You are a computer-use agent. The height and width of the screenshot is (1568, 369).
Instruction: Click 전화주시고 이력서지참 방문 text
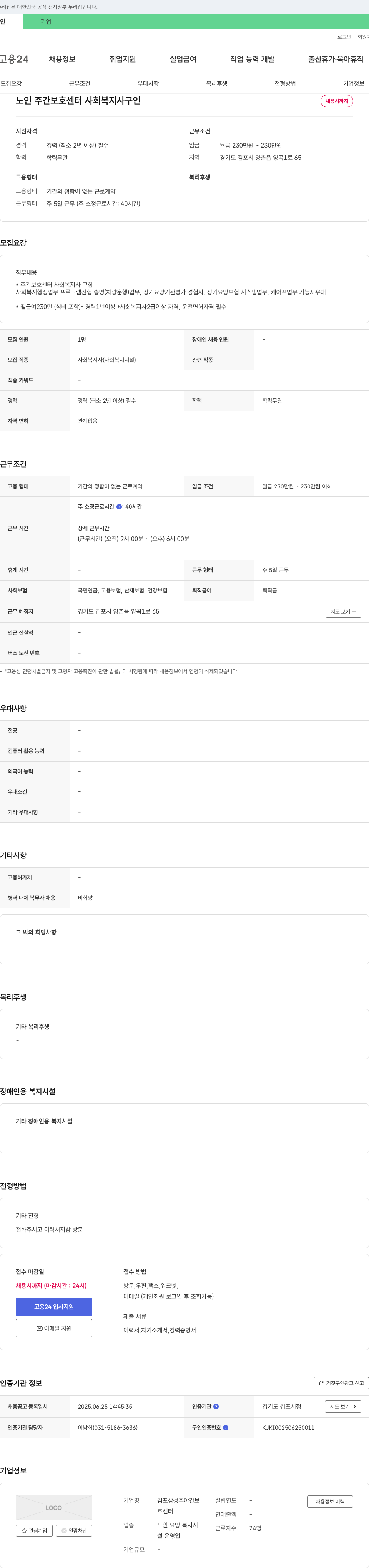pos(49,1230)
